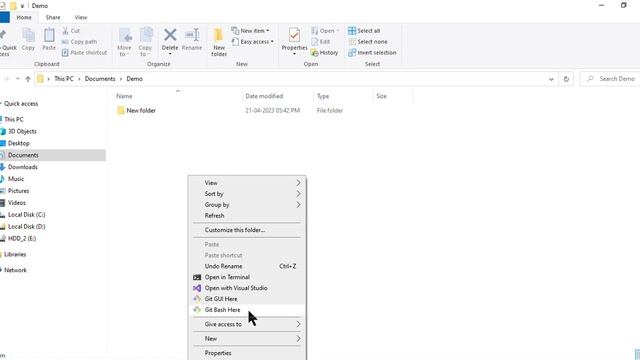
Task: Choose Customize this folder in the menu
Action: pyautogui.click(x=248, y=230)
